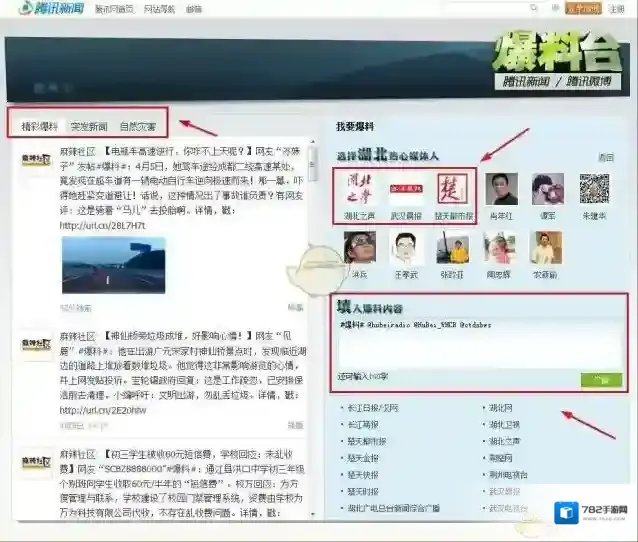Open 长江商报 media link
The image size is (638, 542).
click(363, 424)
